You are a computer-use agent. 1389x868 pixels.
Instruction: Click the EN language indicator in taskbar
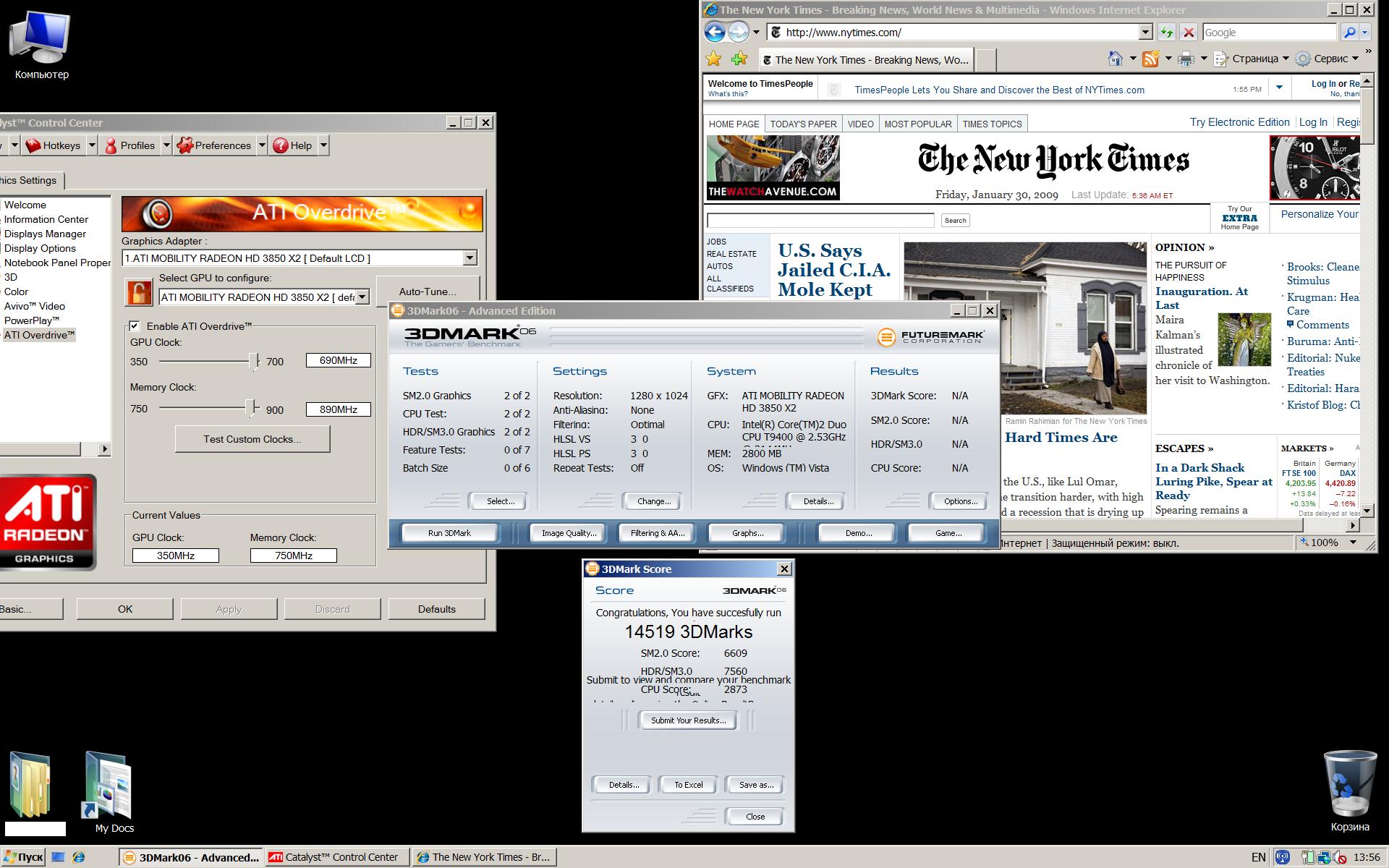click(1258, 857)
